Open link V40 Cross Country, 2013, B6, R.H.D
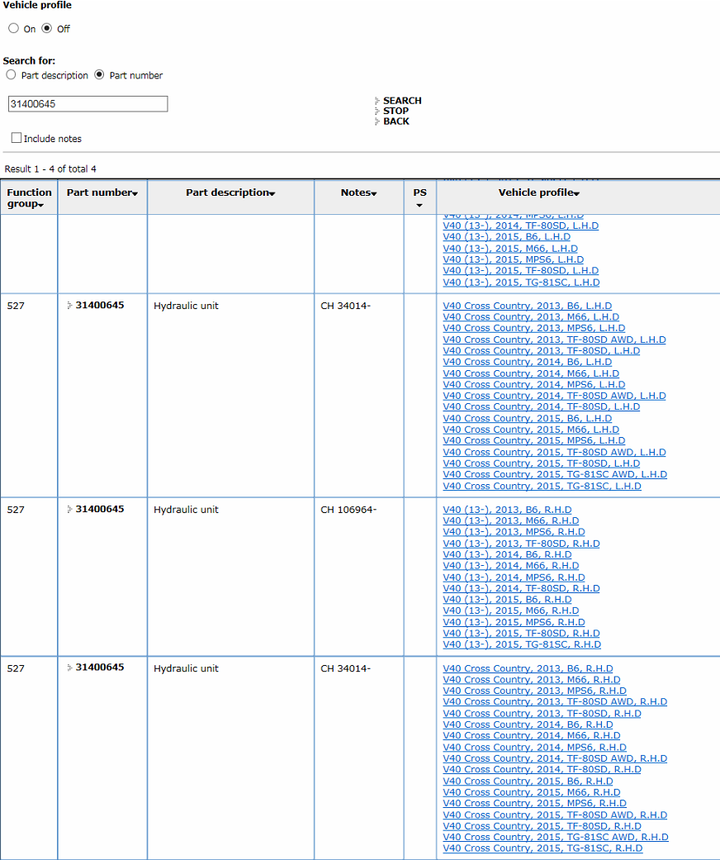The image size is (720, 860). [x=528, y=668]
